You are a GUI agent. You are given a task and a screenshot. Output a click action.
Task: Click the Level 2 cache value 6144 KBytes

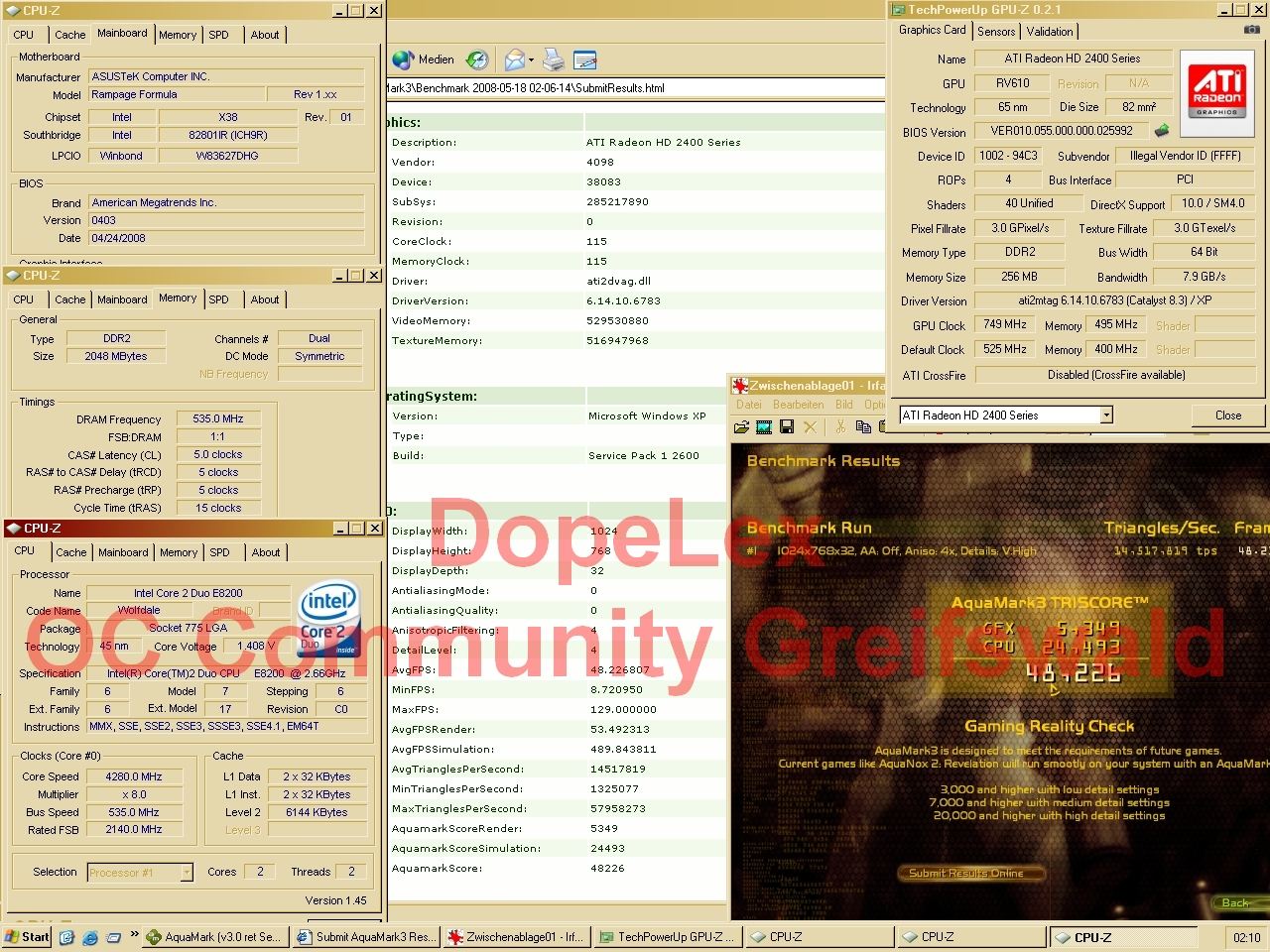pyautogui.click(x=317, y=812)
